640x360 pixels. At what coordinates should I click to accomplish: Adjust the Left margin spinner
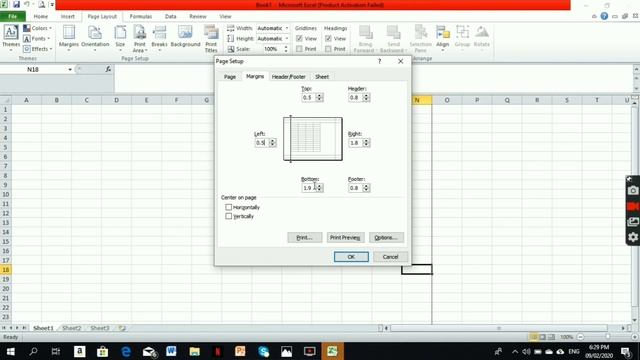[x=273, y=142]
